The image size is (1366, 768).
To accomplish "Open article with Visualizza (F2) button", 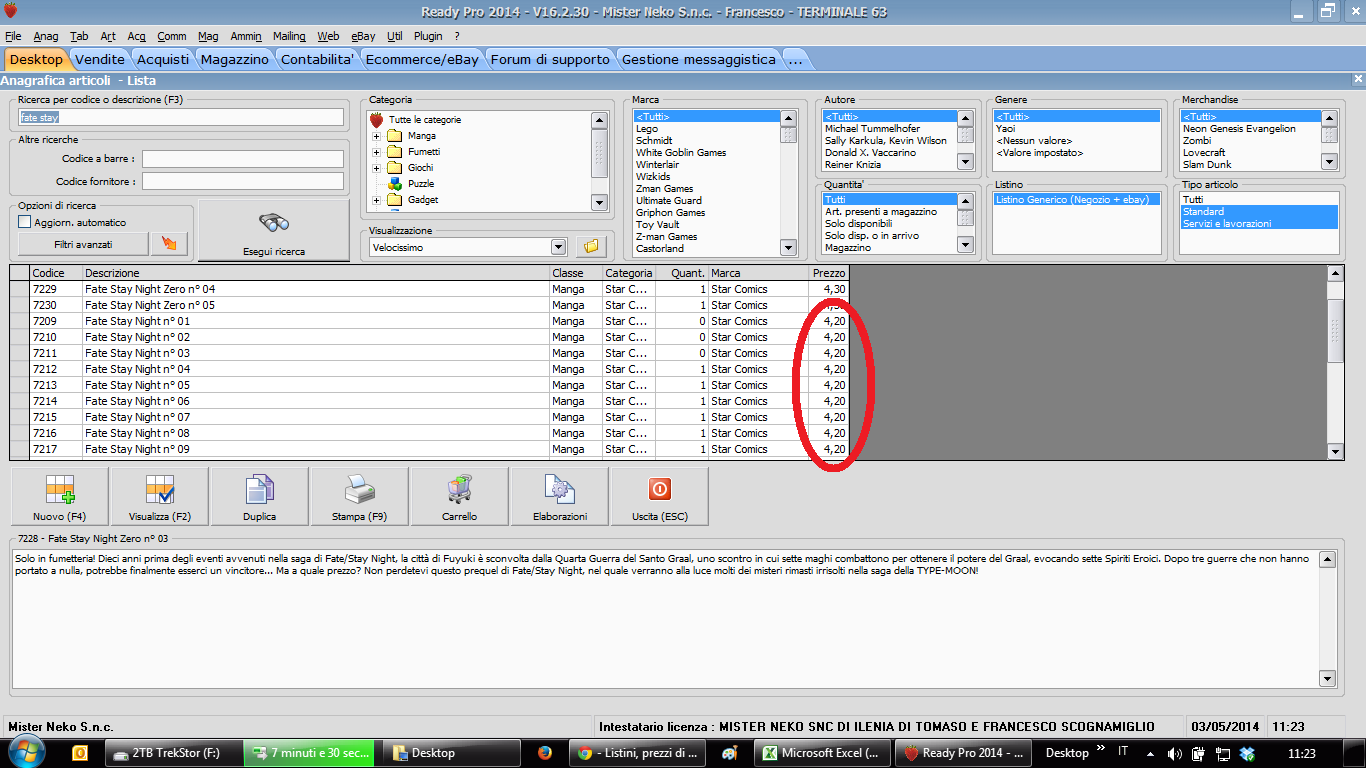I will 160,496.
